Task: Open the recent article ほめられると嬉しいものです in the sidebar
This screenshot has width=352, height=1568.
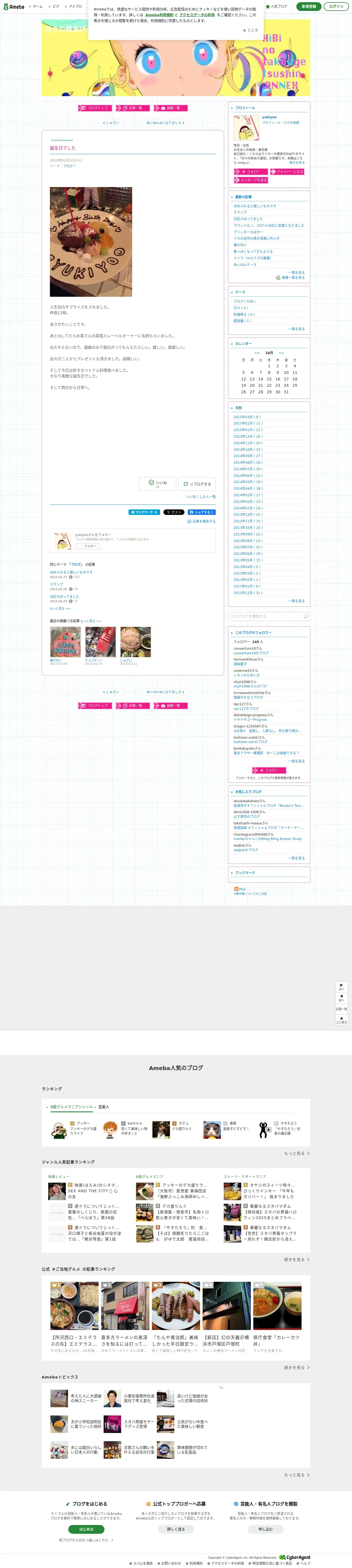Action: [x=255, y=206]
